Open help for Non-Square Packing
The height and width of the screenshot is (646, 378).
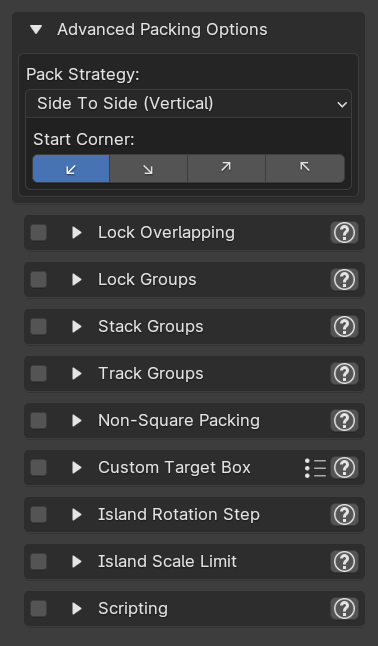[344, 421]
